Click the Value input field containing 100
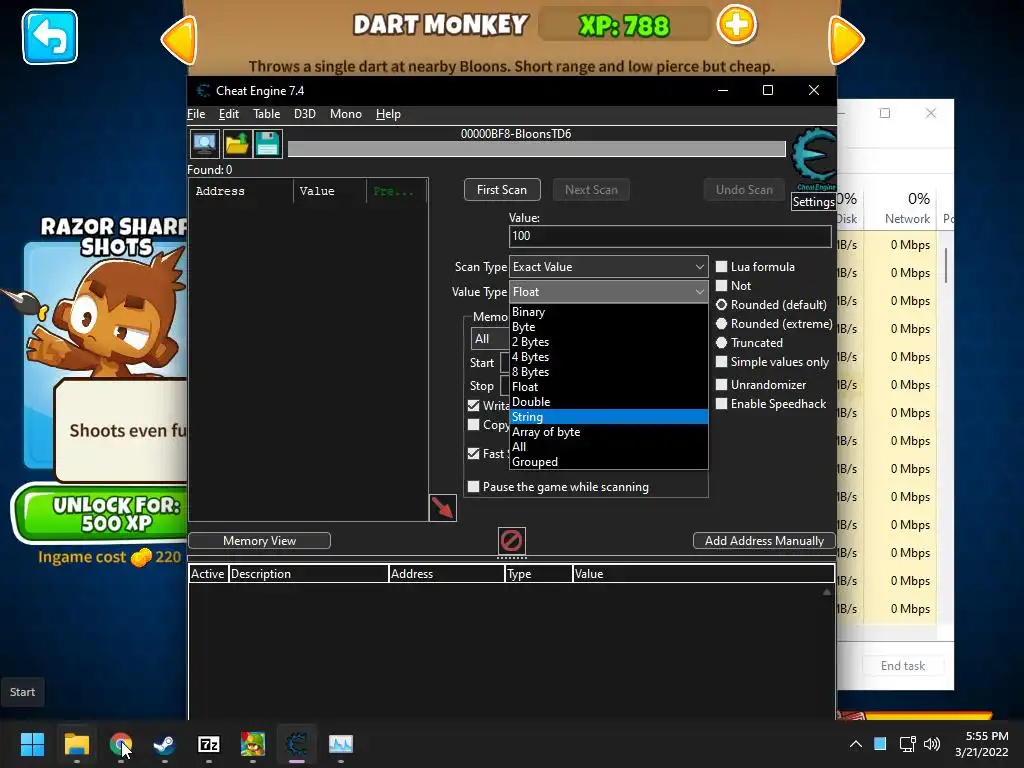1024x768 pixels. pos(670,236)
